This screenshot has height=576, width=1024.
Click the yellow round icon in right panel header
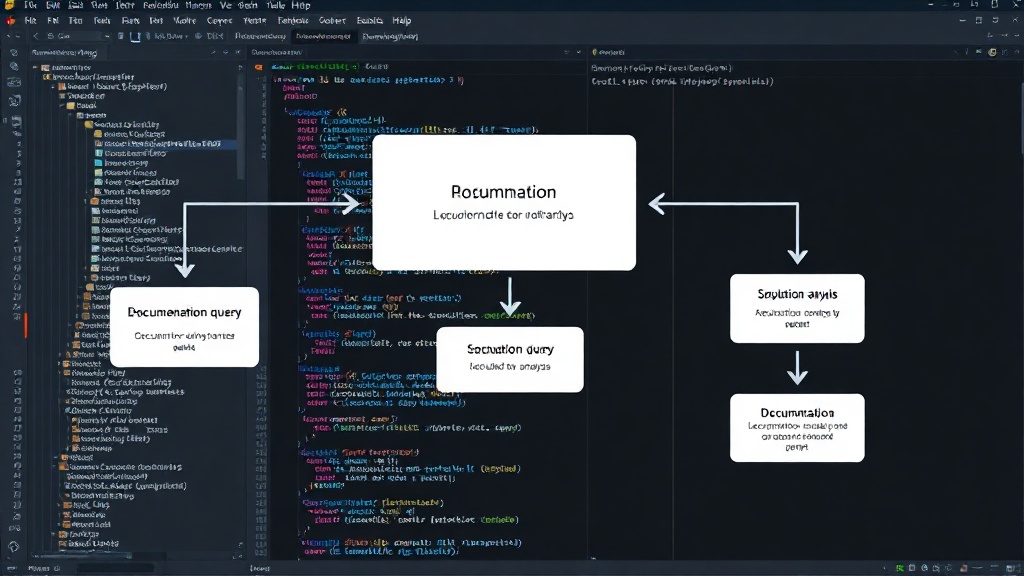[992, 52]
